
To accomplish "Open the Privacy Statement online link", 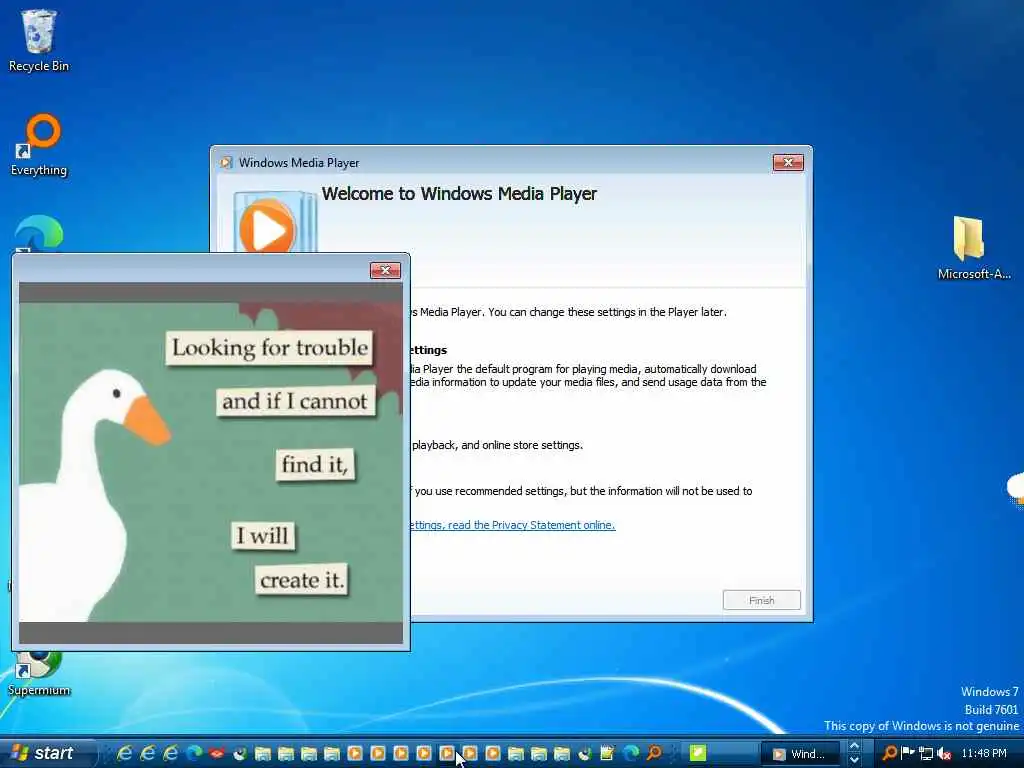I will pyautogui.click(x=513, y=525).
